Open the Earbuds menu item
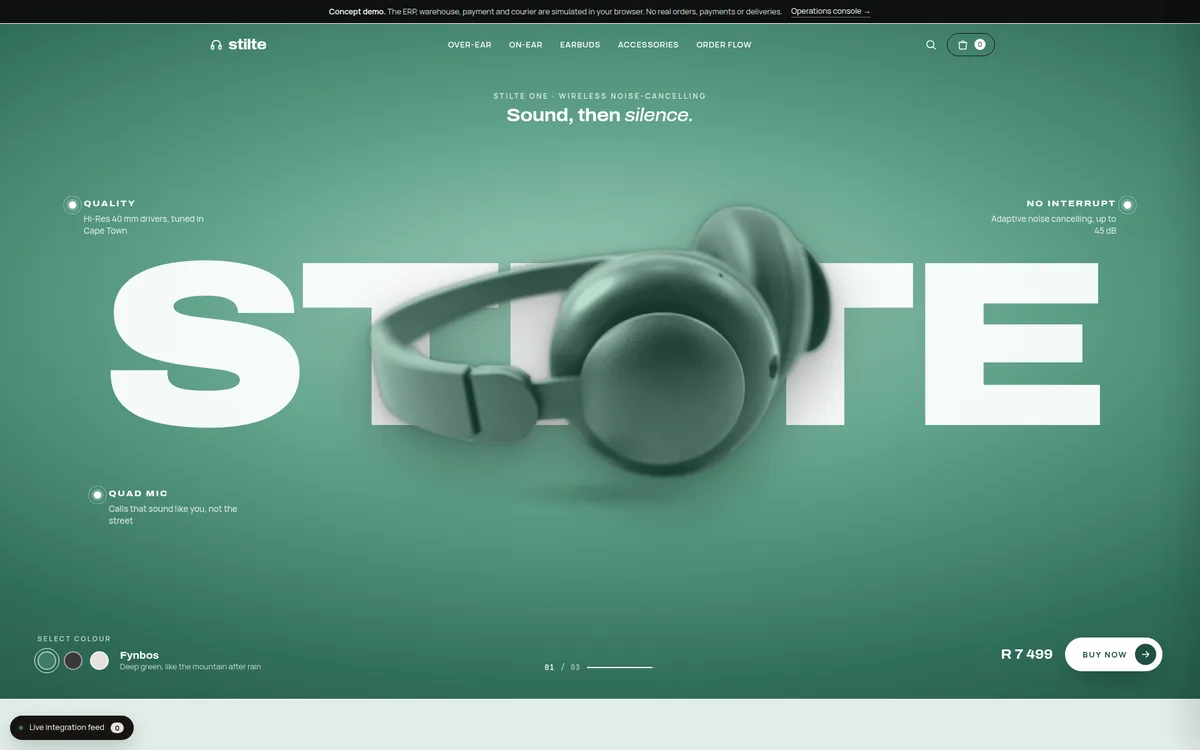Viewport: 1200px width, 750px height. click(580, 45)
